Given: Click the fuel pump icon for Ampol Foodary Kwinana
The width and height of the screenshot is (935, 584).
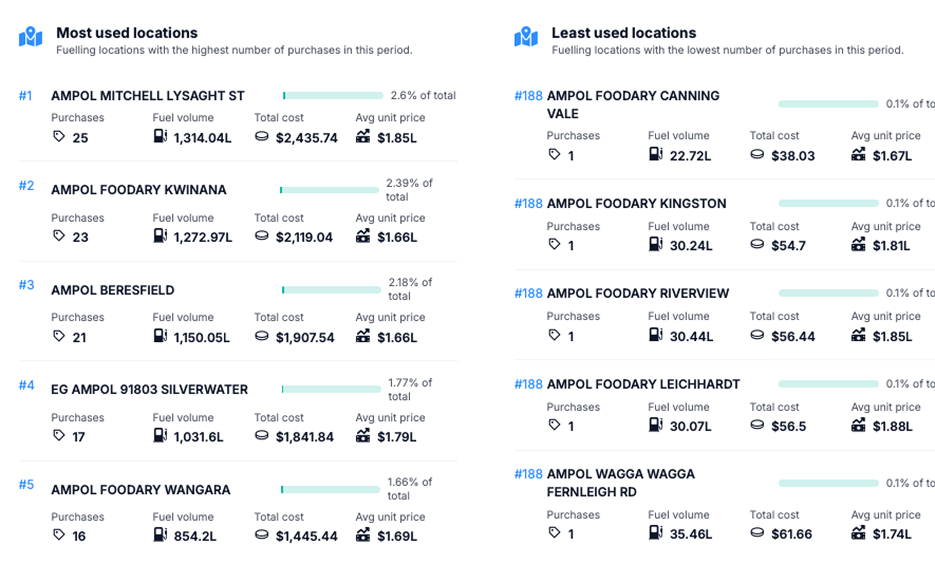Looking at the screenshot, I should click(x=160, y=236).
